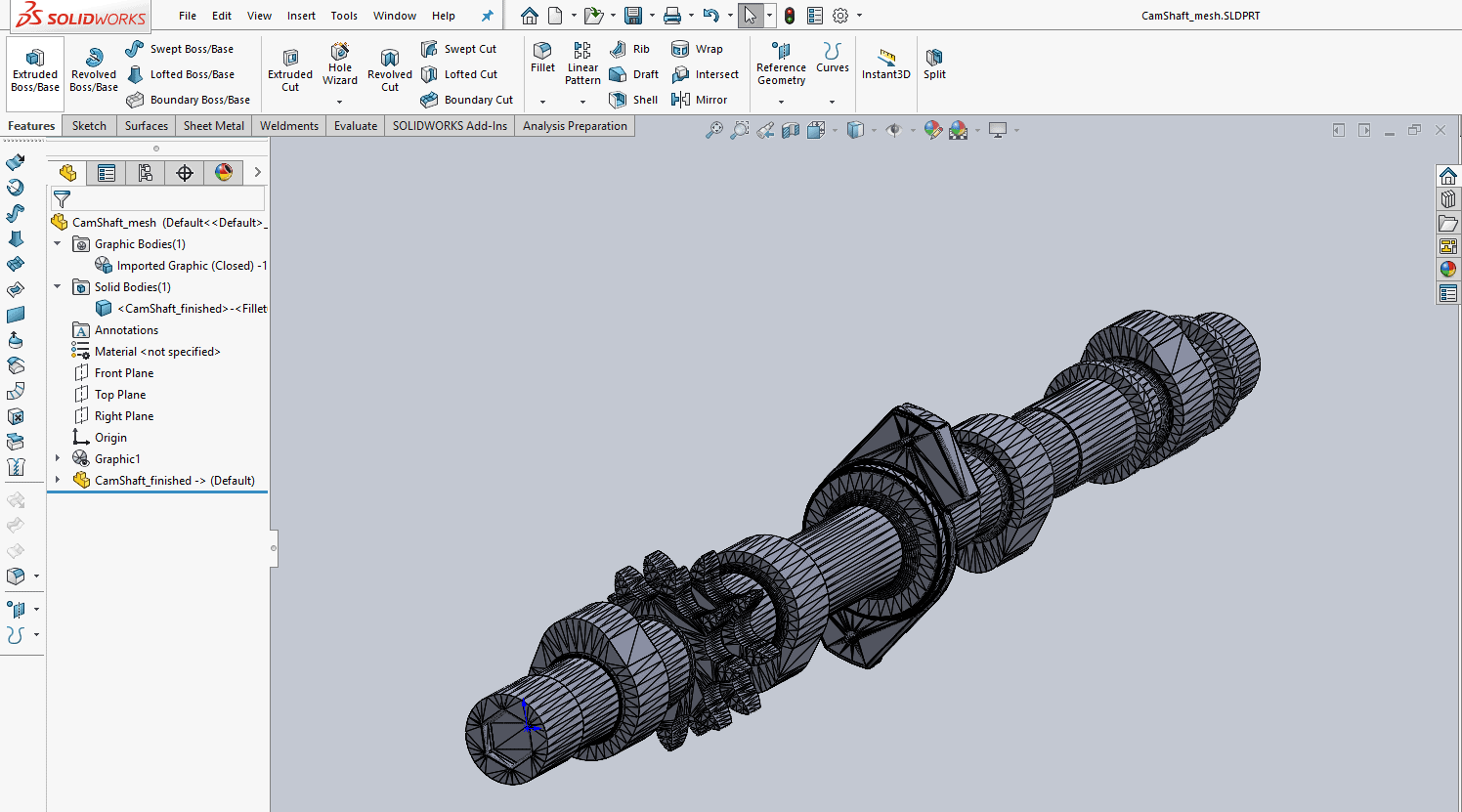Switch to the Sketch tab
Screen dimensions: 1462x812
coord(89,126)
